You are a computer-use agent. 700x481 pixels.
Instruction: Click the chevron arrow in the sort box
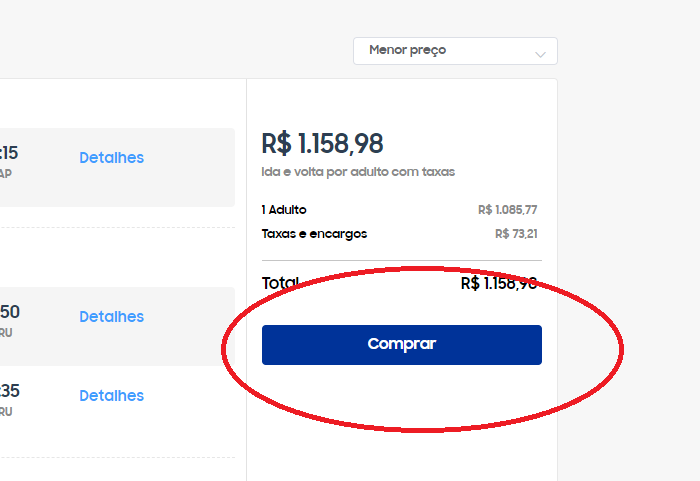(x=541, y=53)
